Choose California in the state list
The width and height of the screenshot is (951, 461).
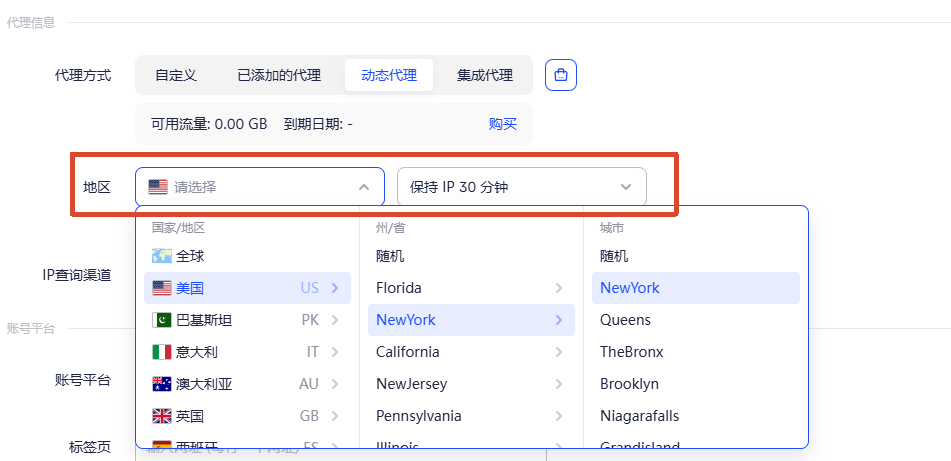[x=471, y=352]
